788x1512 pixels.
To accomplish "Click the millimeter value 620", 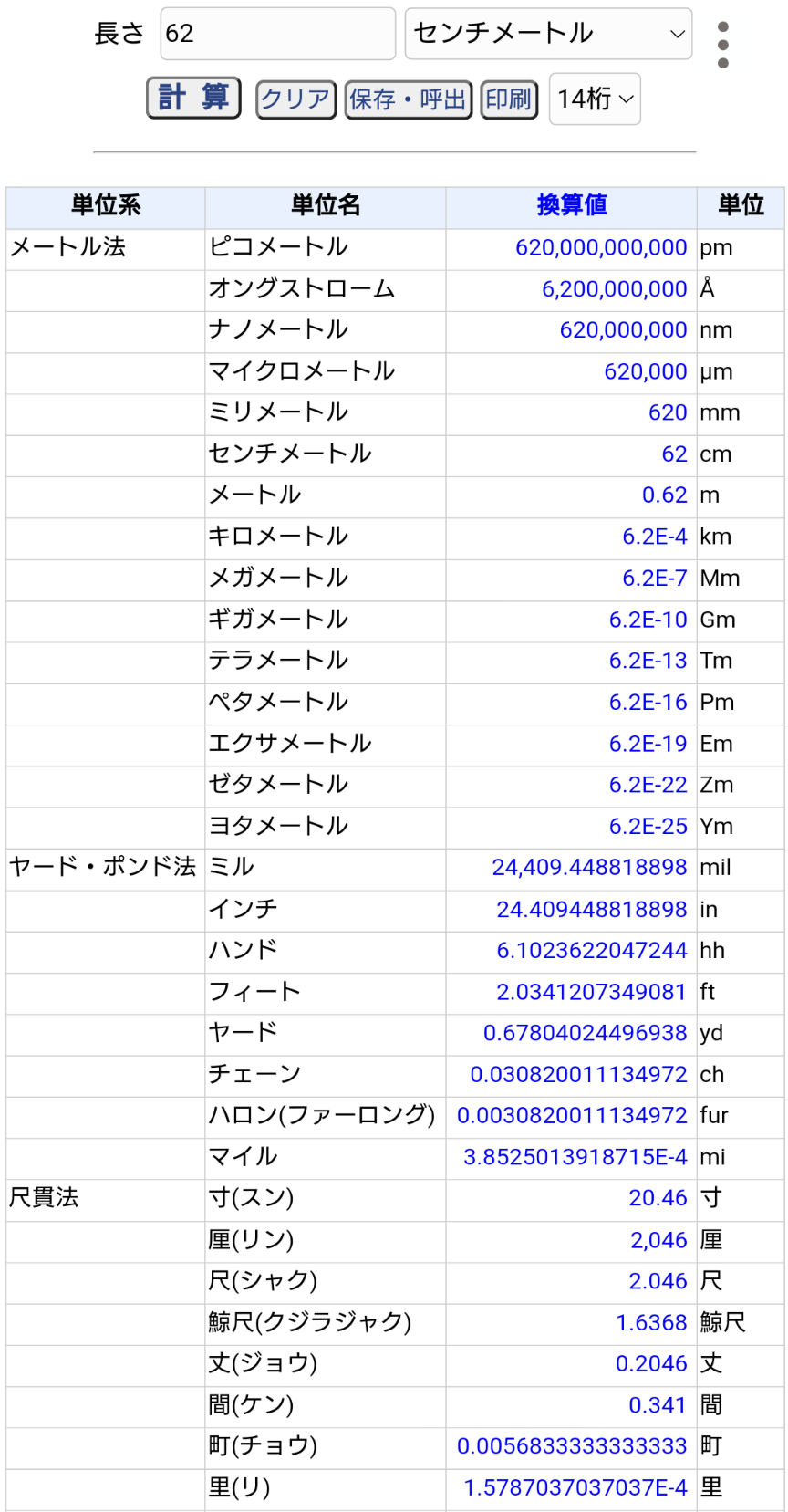I will coord(667,412).
